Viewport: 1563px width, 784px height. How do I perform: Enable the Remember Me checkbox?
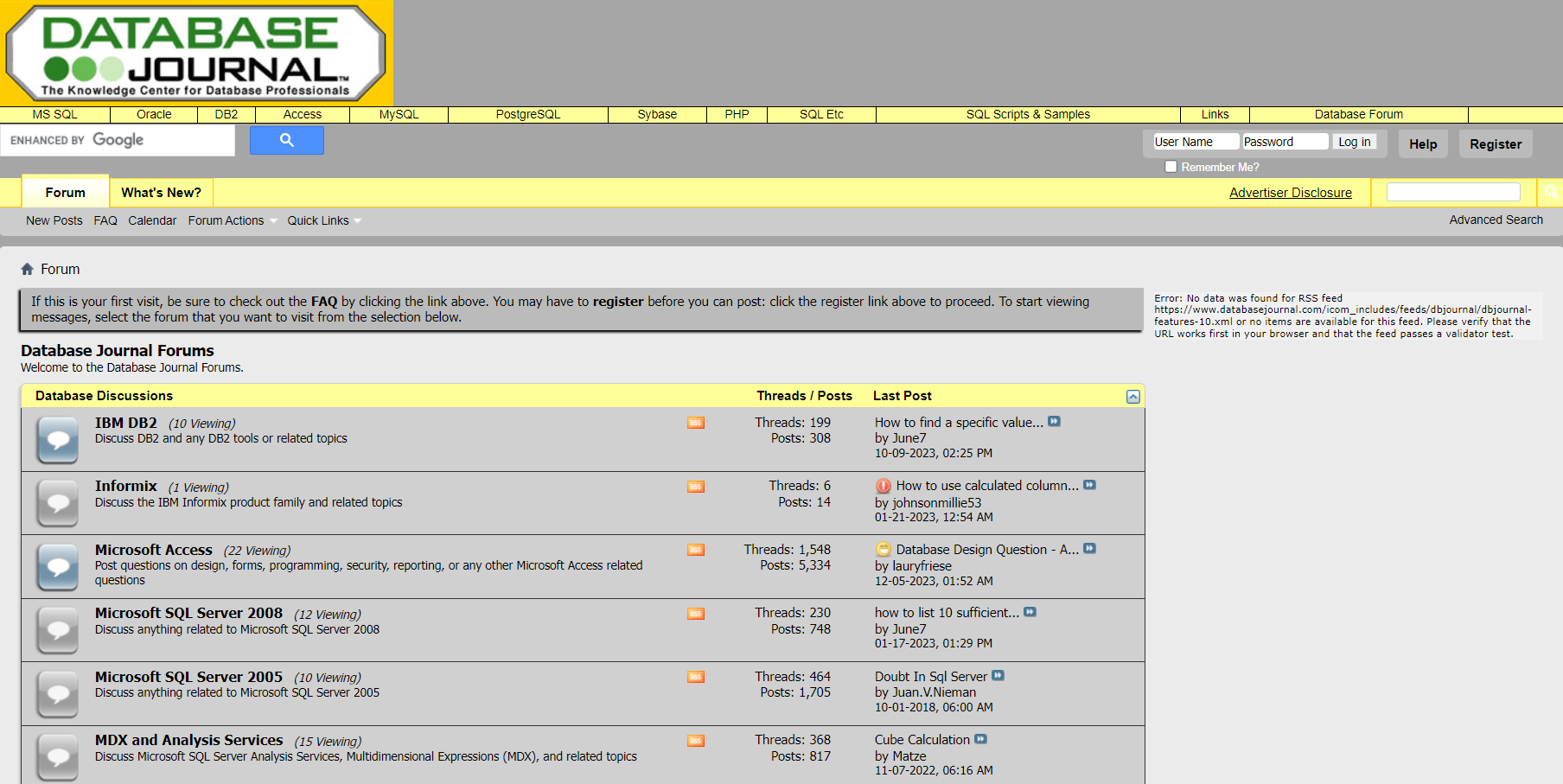(x=1171, y=167)
